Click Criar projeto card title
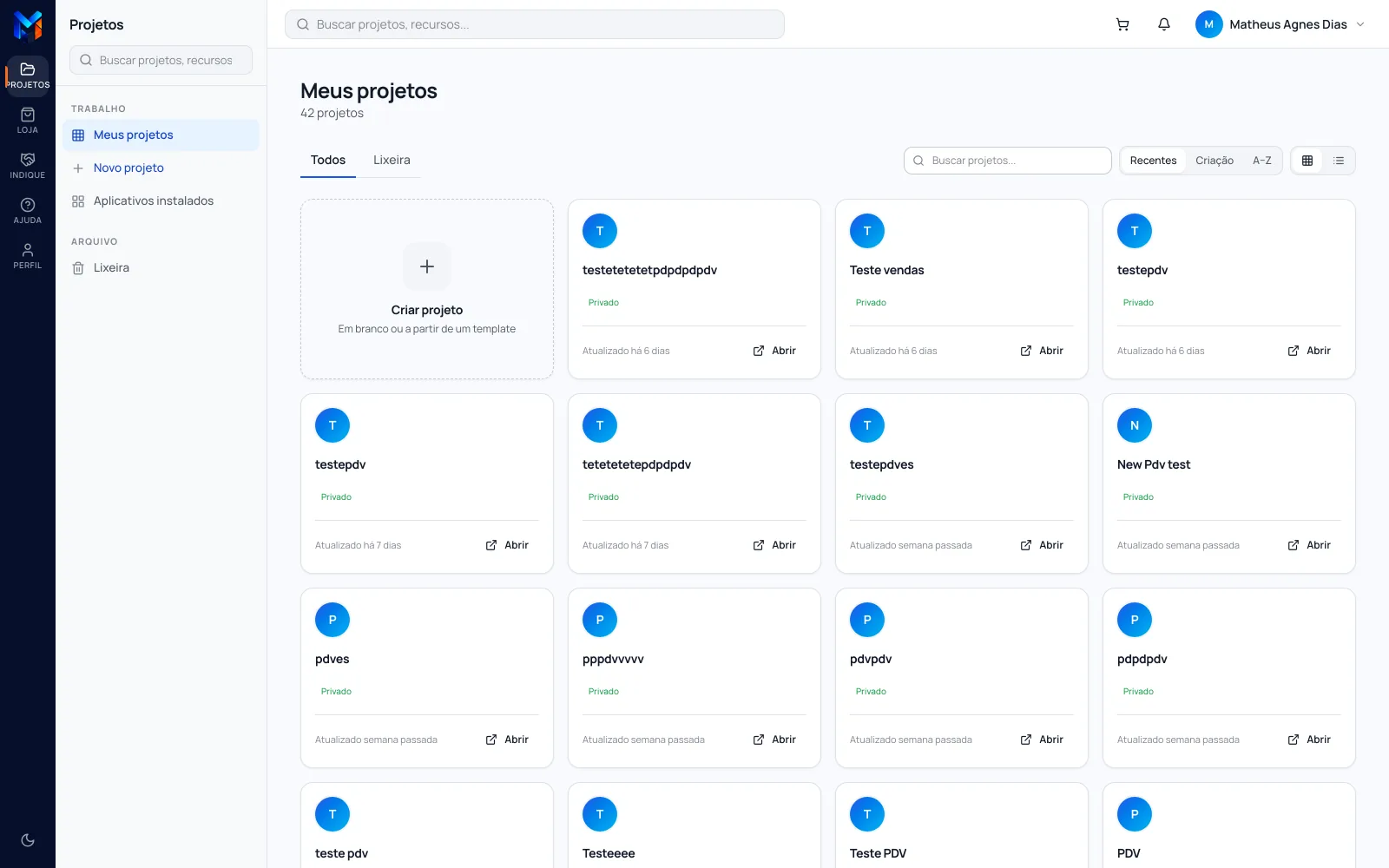 tap(427, 310)
